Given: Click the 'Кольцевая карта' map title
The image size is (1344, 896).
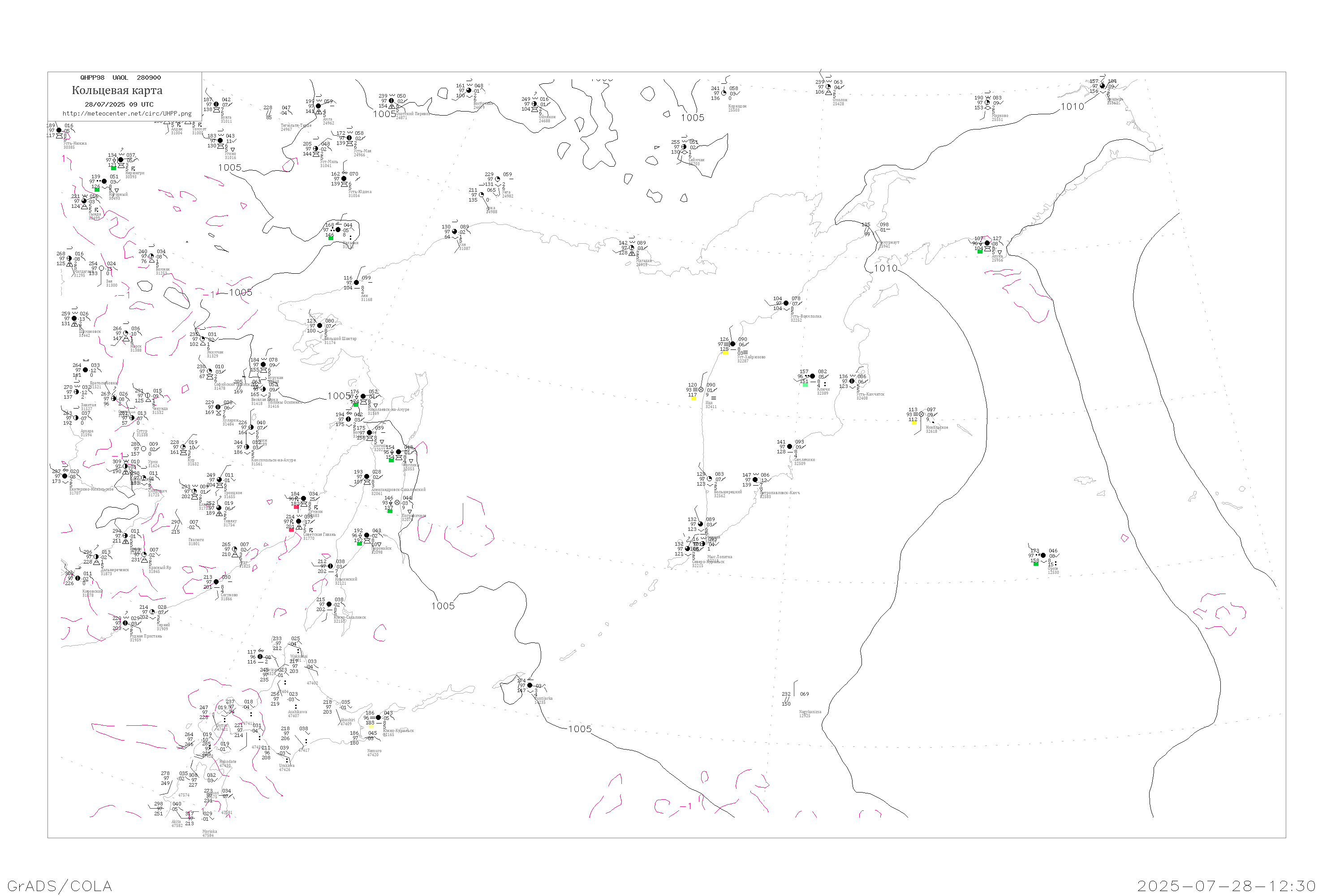Looking at the screenshot, I should tap(117, 90).
